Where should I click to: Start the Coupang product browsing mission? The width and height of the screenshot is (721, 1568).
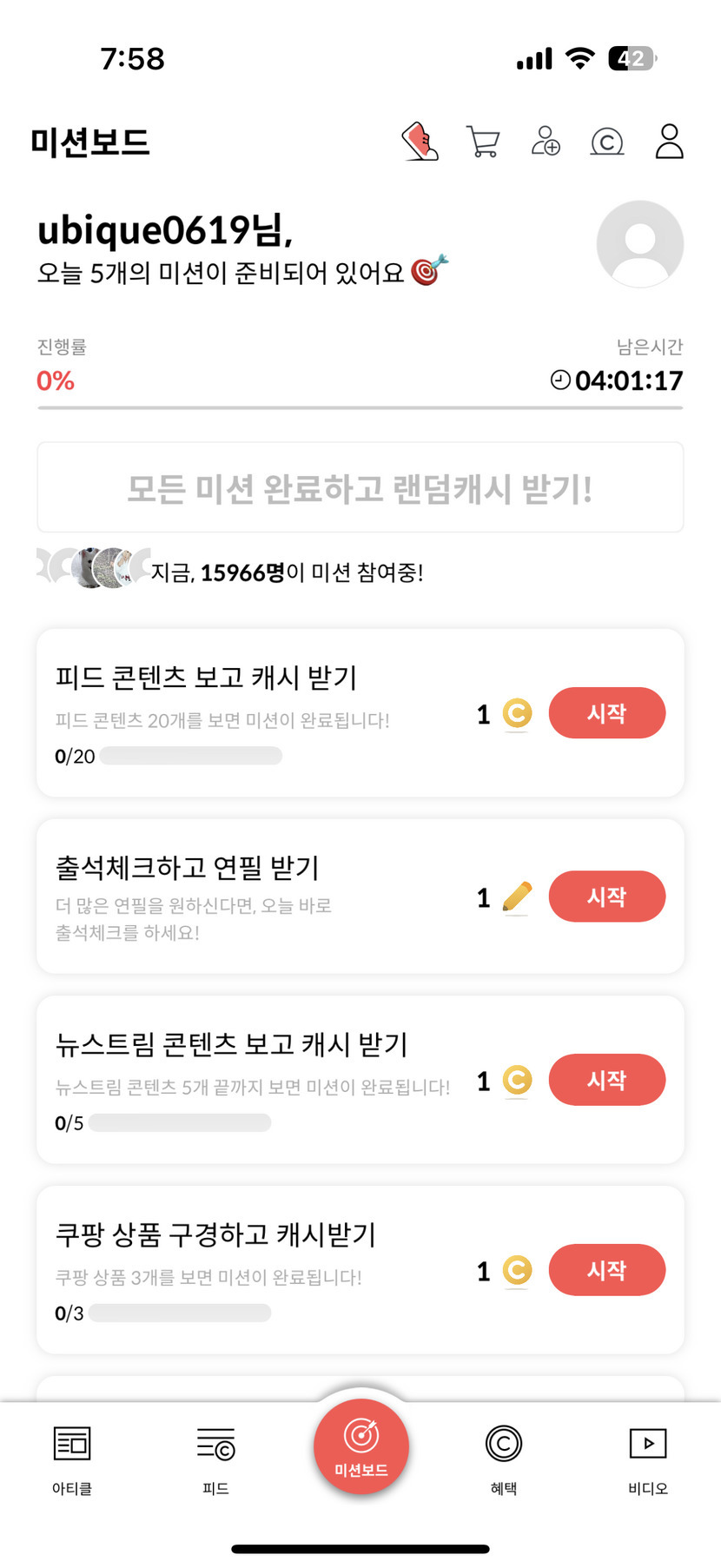coord(606,1270)
